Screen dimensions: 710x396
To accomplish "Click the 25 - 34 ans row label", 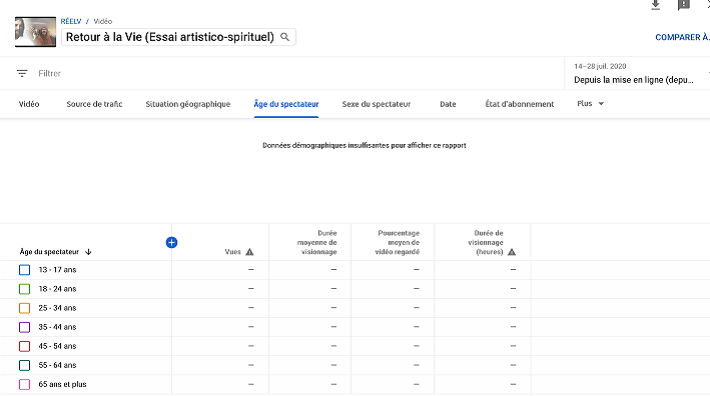I will pos(58,308).
